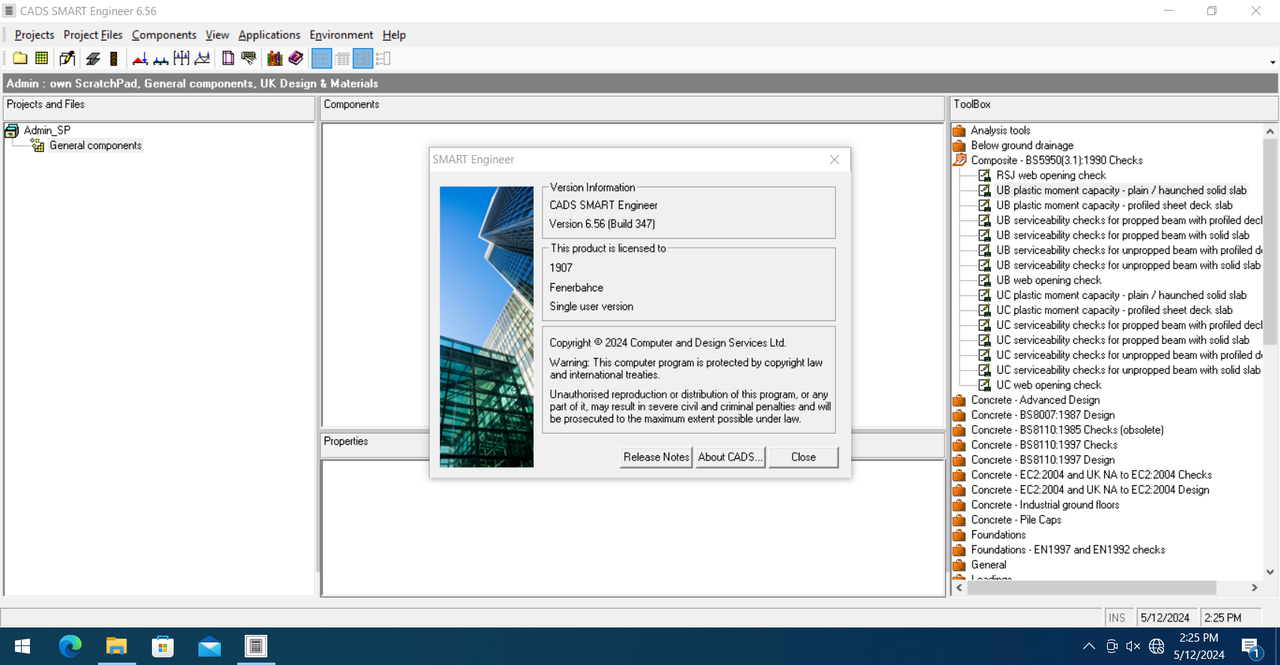Click the ToolBox horizontal scrollbar left arrow
The height and width of the screenshot is (665, 1280).
click(960, 588)
